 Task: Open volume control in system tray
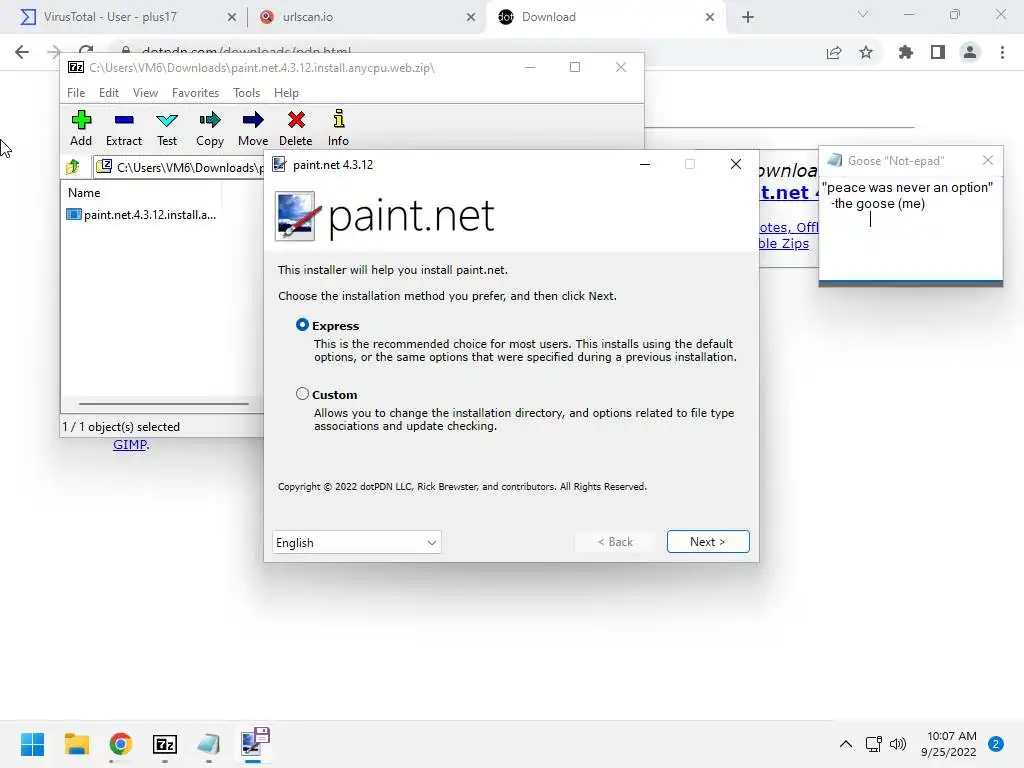pos(898,744)
